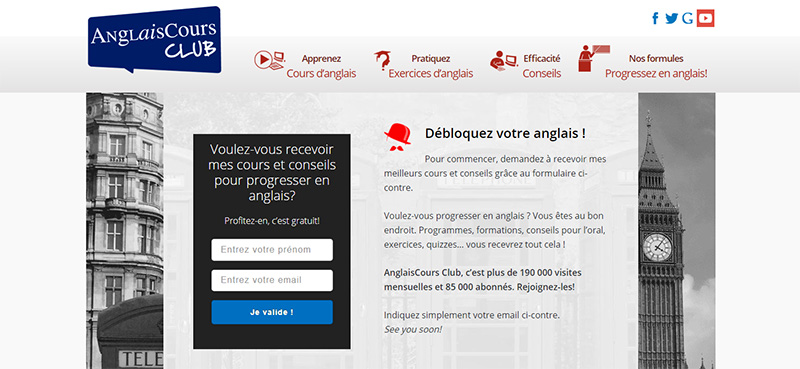
Task: Click the Big Ben tower image
Action: click(677, 231)
